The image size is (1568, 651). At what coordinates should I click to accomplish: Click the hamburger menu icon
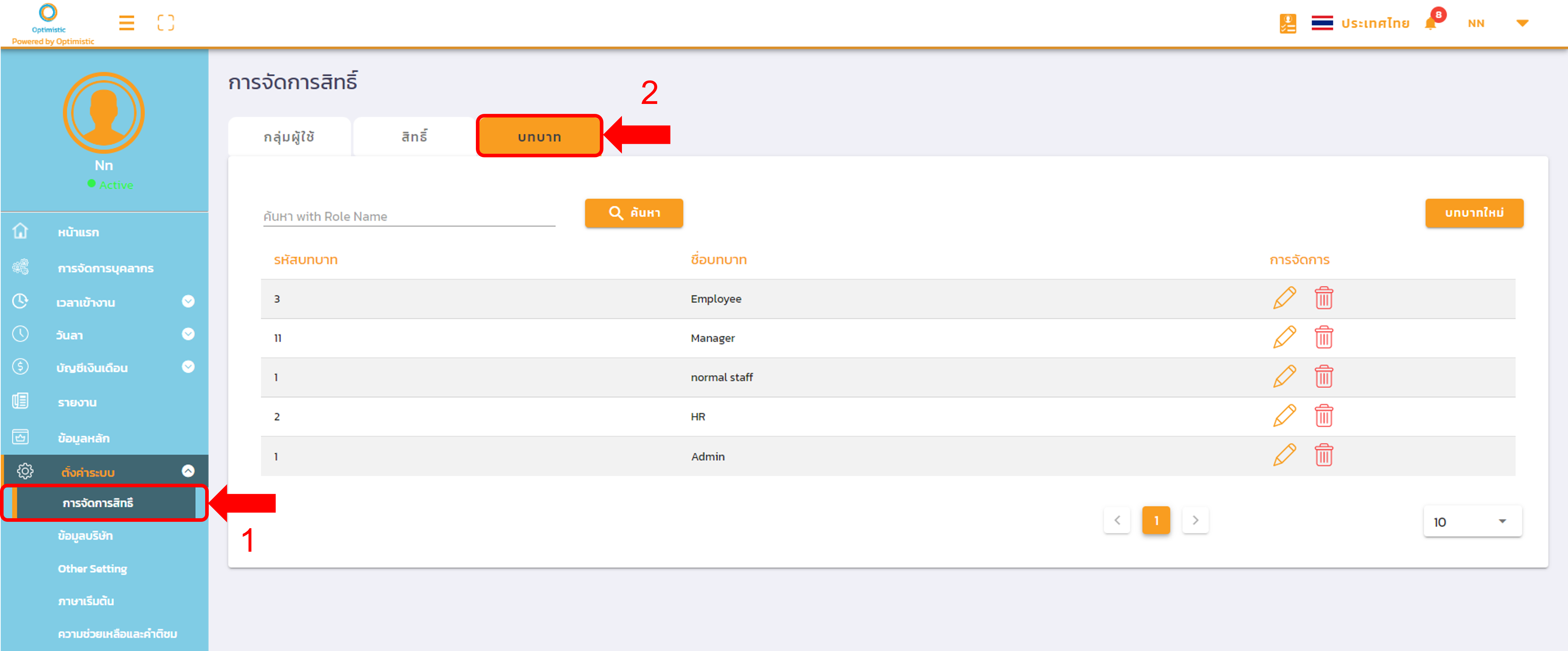(126, 23)
